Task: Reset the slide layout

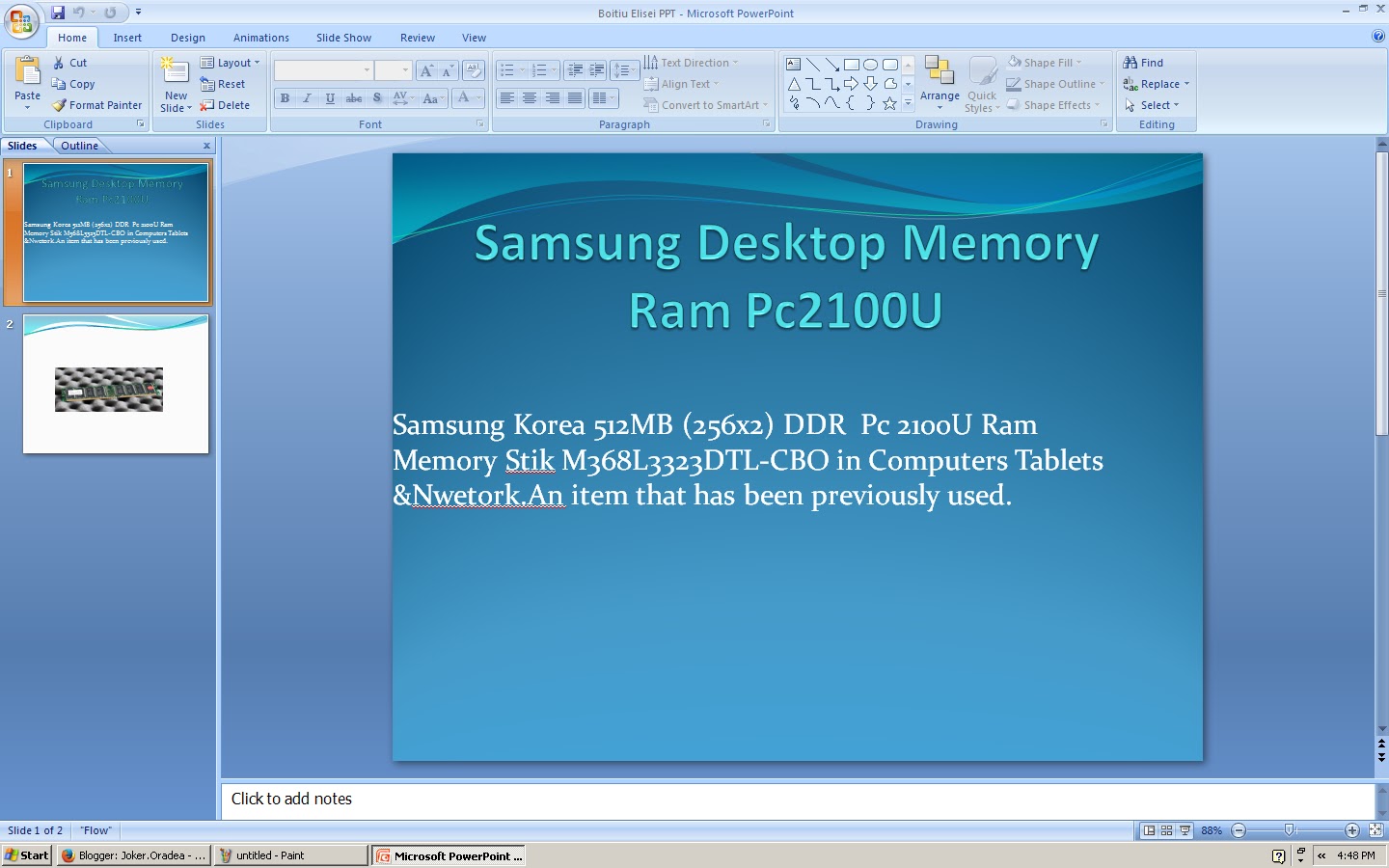Action: (223, 84)
